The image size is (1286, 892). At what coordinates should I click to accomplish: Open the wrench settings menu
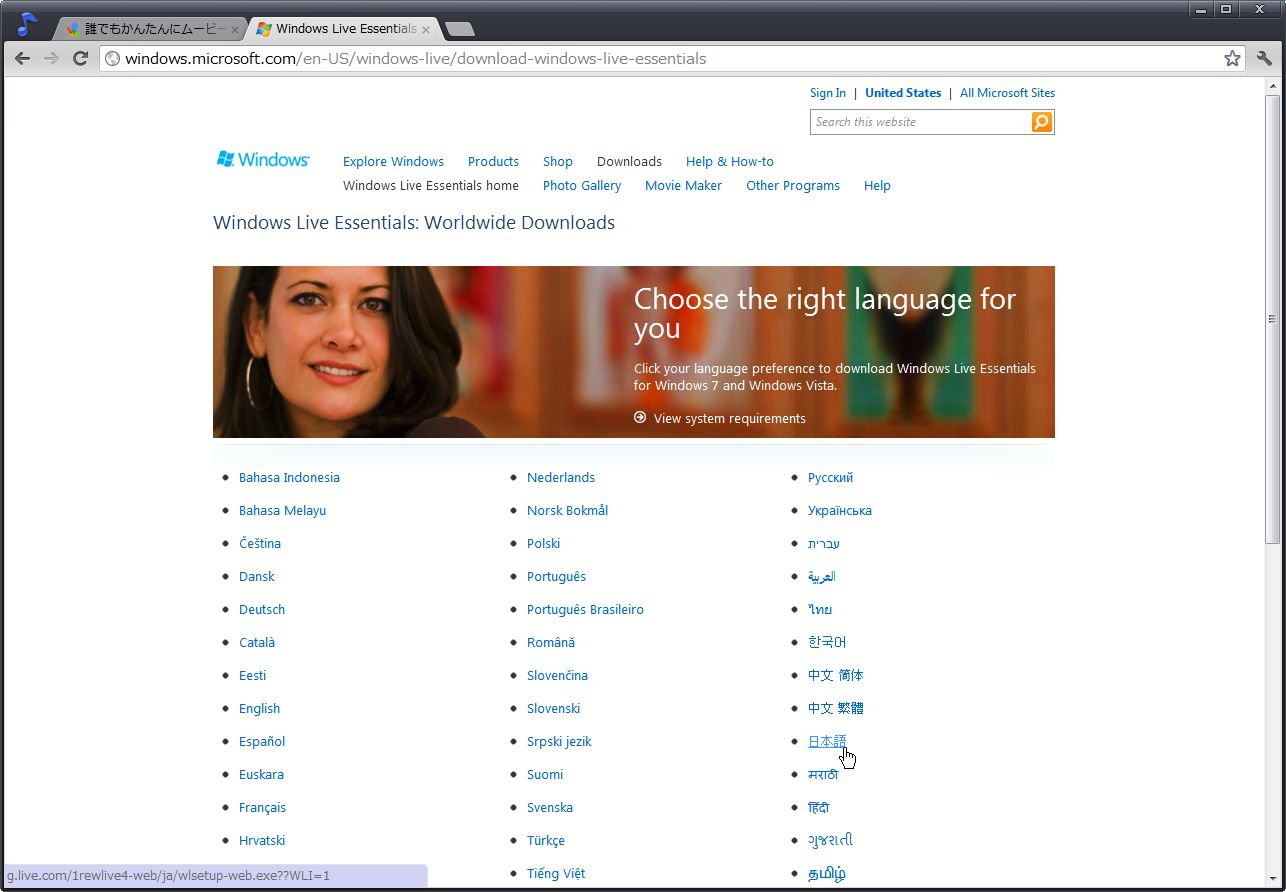point(1264,58)
